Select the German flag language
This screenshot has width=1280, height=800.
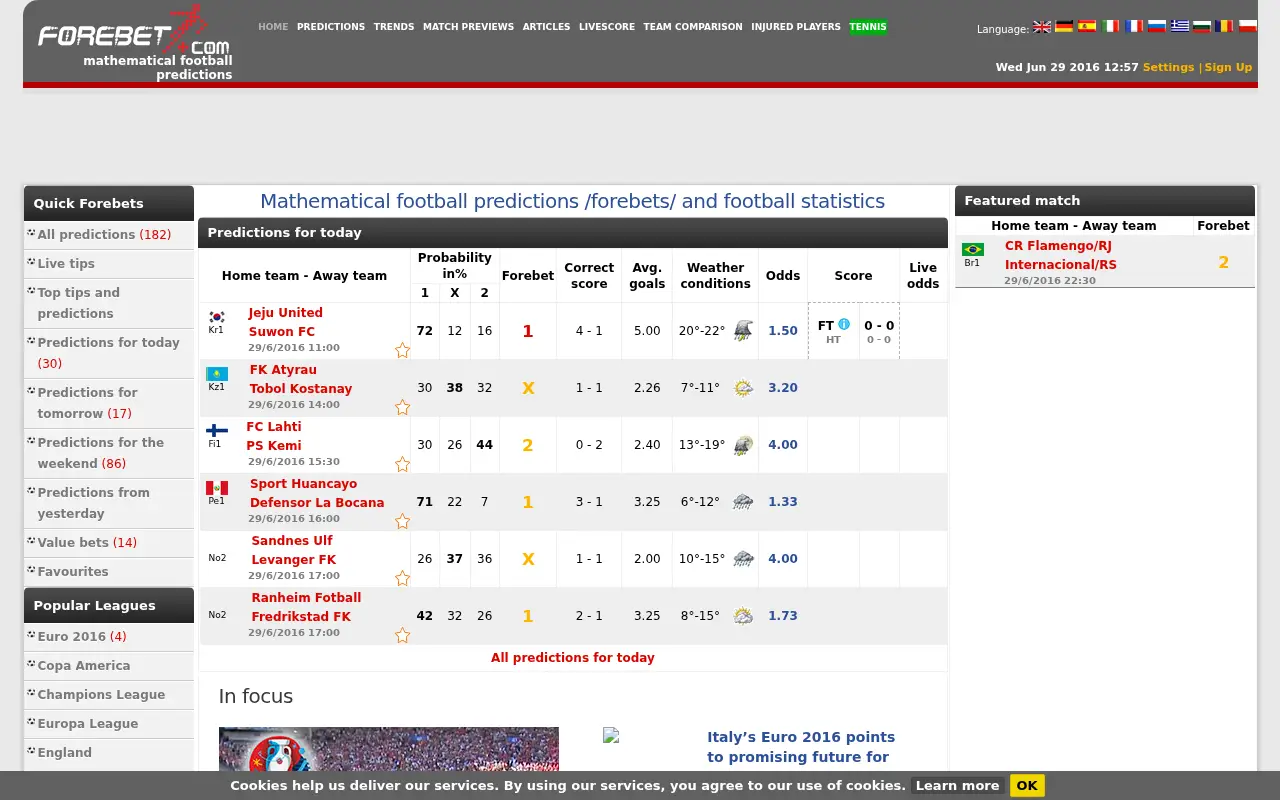tap(1064, 27)
